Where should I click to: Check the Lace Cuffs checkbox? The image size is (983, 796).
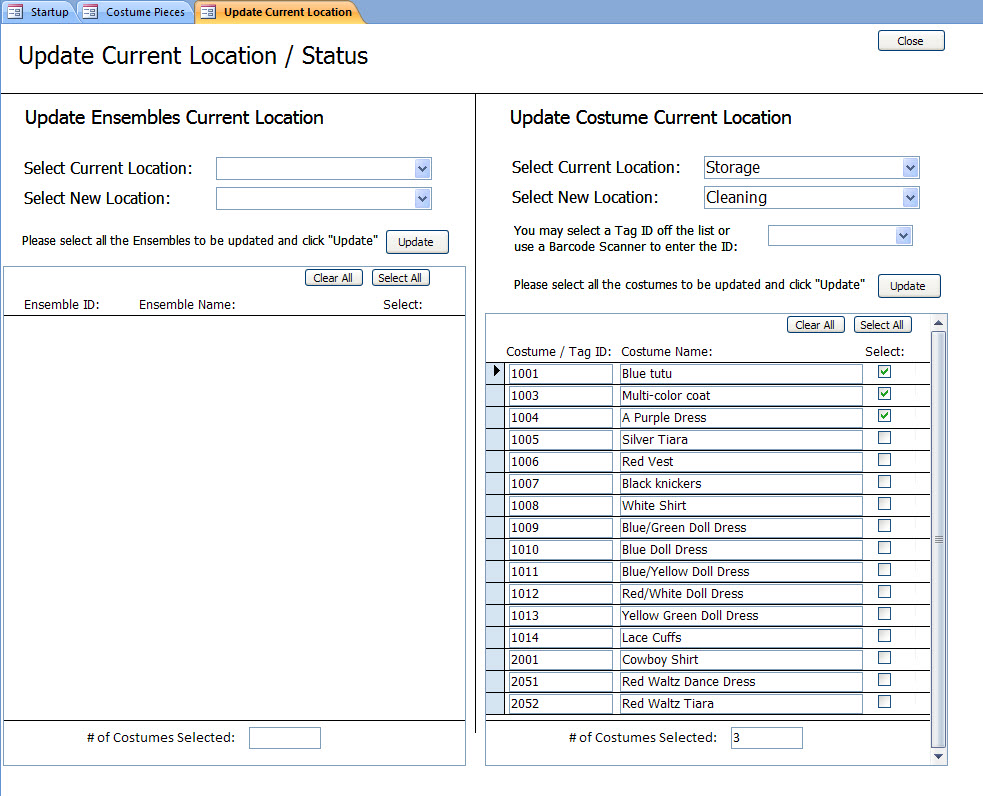[884, 636]
